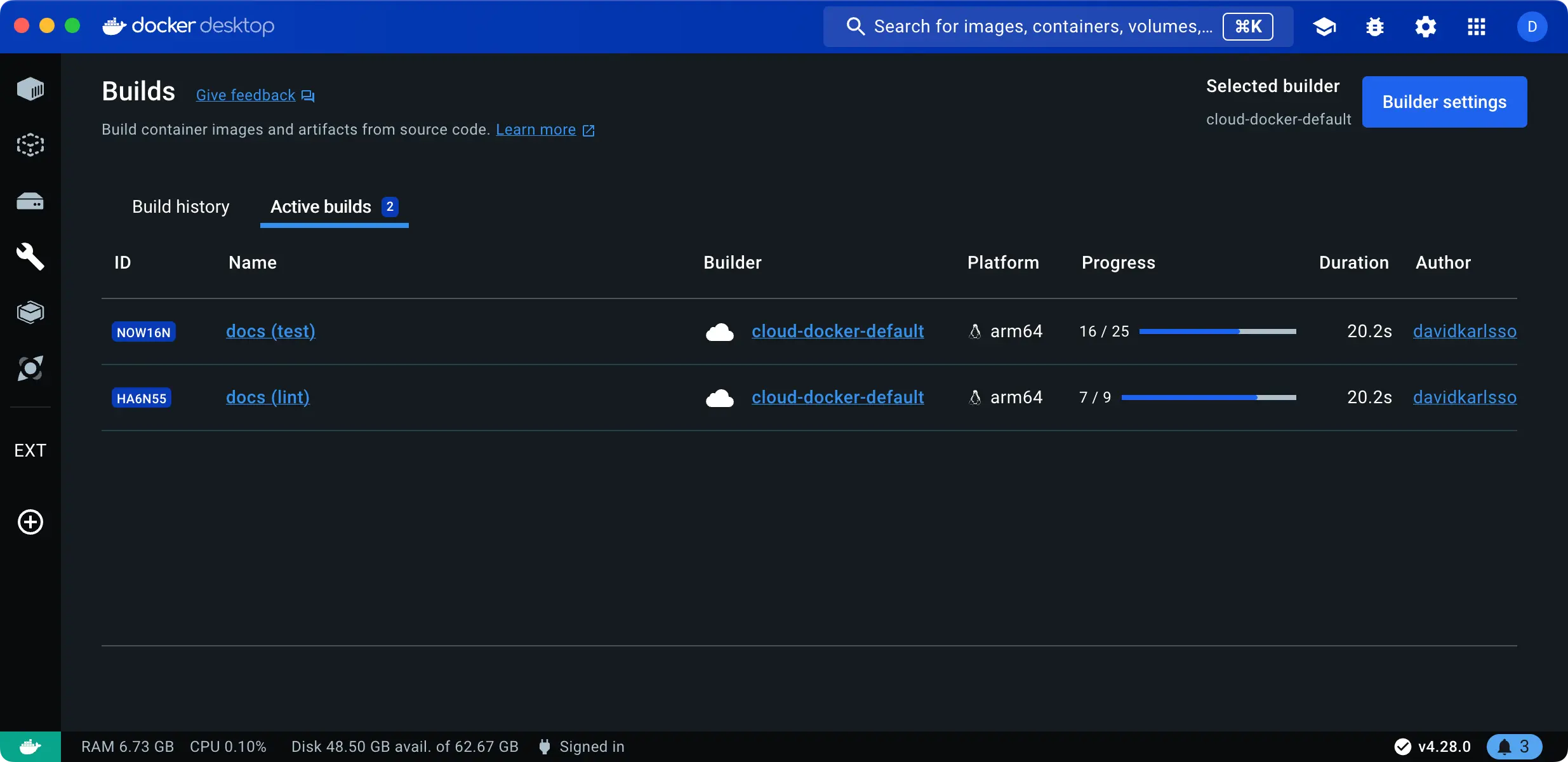
Task: Open the account avatar menu
Action: (x=1532, y=27)
